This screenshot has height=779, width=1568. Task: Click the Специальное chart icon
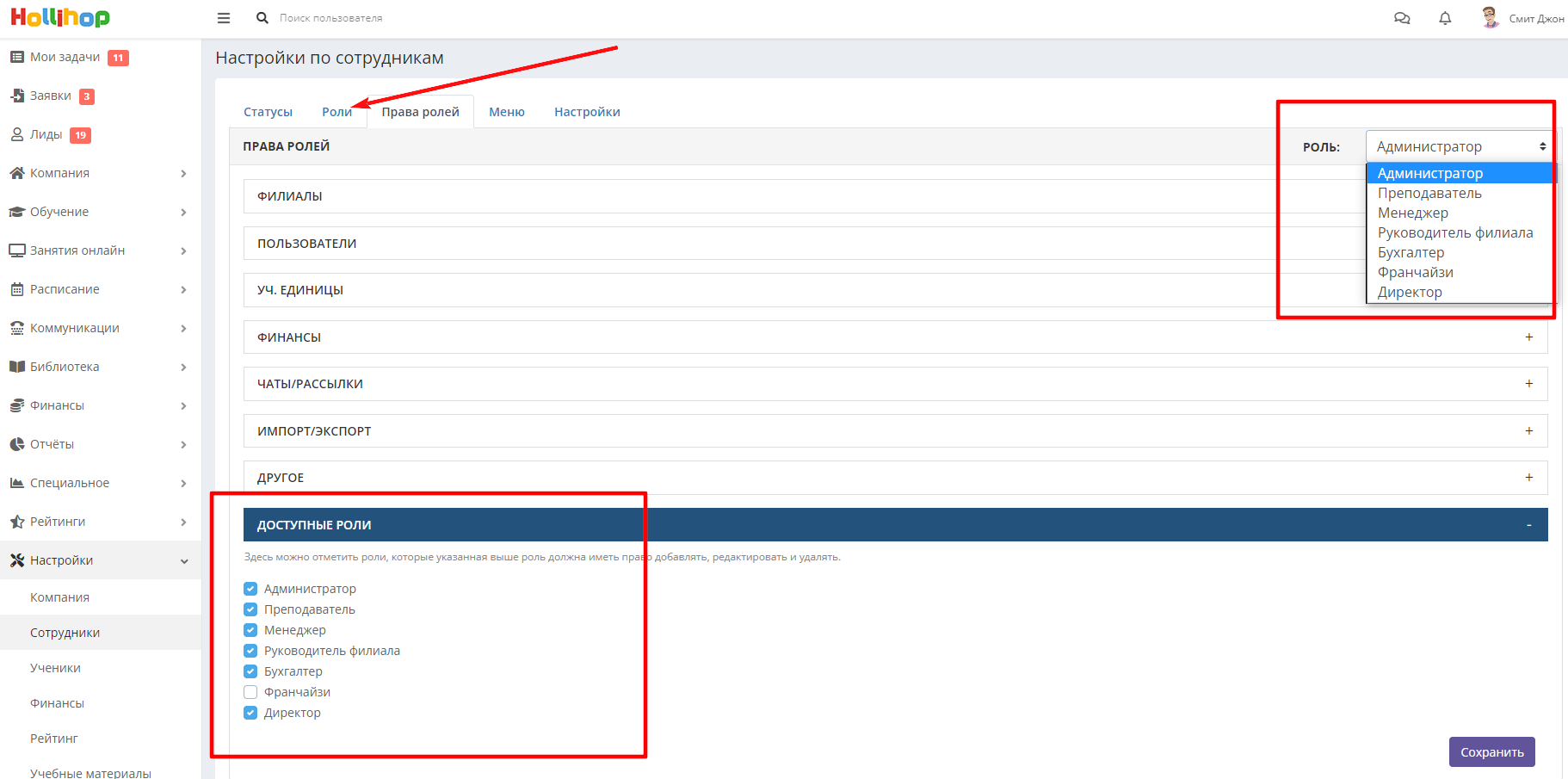[16, 483]
